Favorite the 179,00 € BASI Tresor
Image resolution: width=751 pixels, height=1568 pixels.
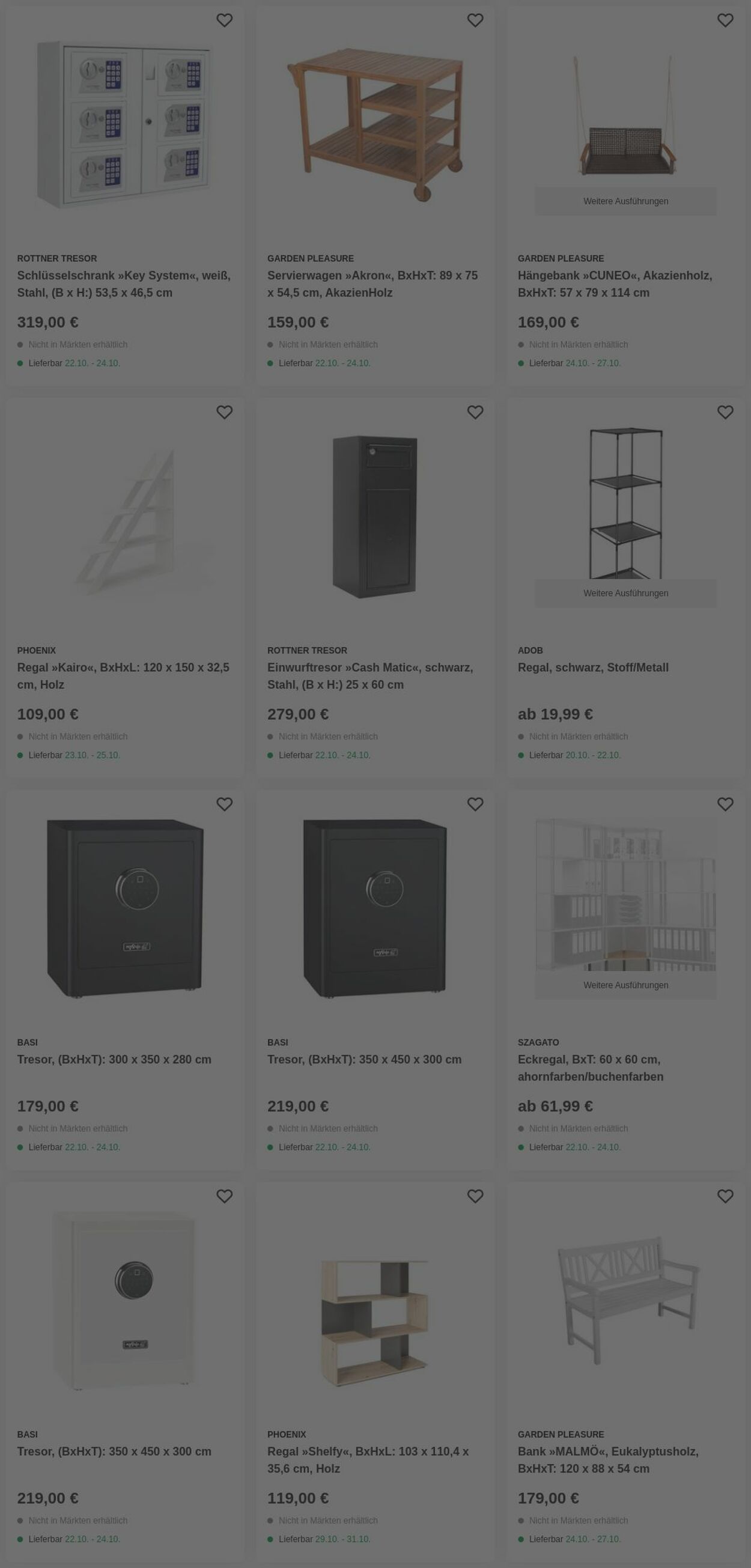pos(225,804)
